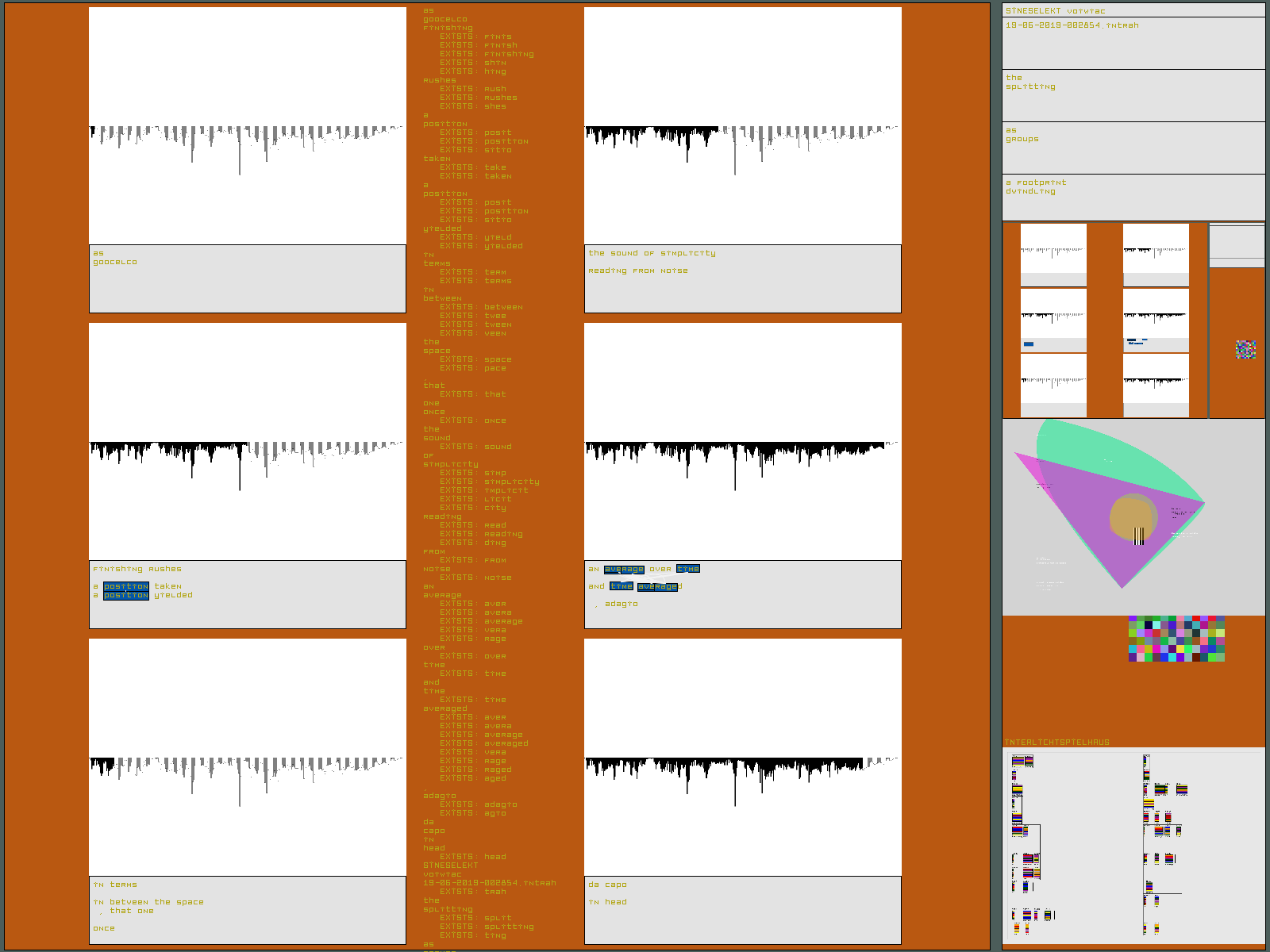Click the small multicolor noise square icon
Viewport: 1270px width, 952px height.
[x=1245, y=349]
